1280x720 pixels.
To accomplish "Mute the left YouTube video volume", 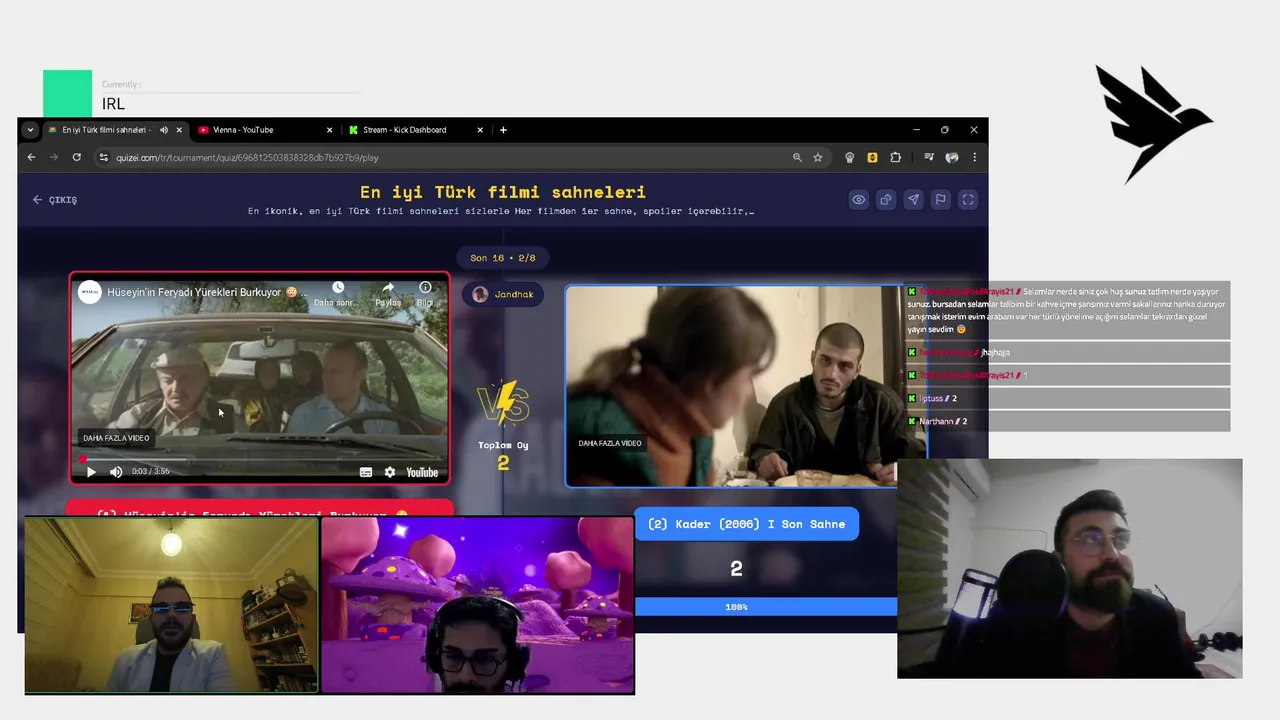I will 116,472.
